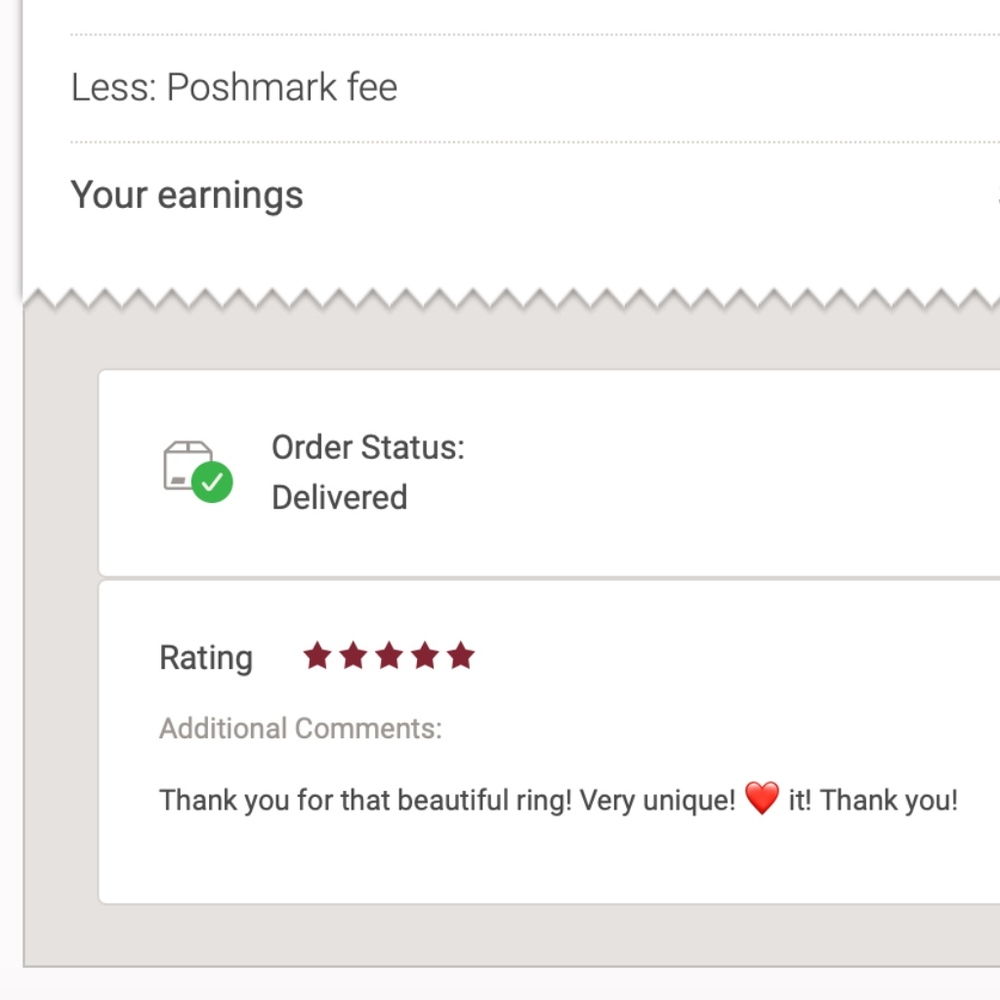Click the green checkmark badge
Viewport: 1000px width, 1000px height.
tap(212, 482)
